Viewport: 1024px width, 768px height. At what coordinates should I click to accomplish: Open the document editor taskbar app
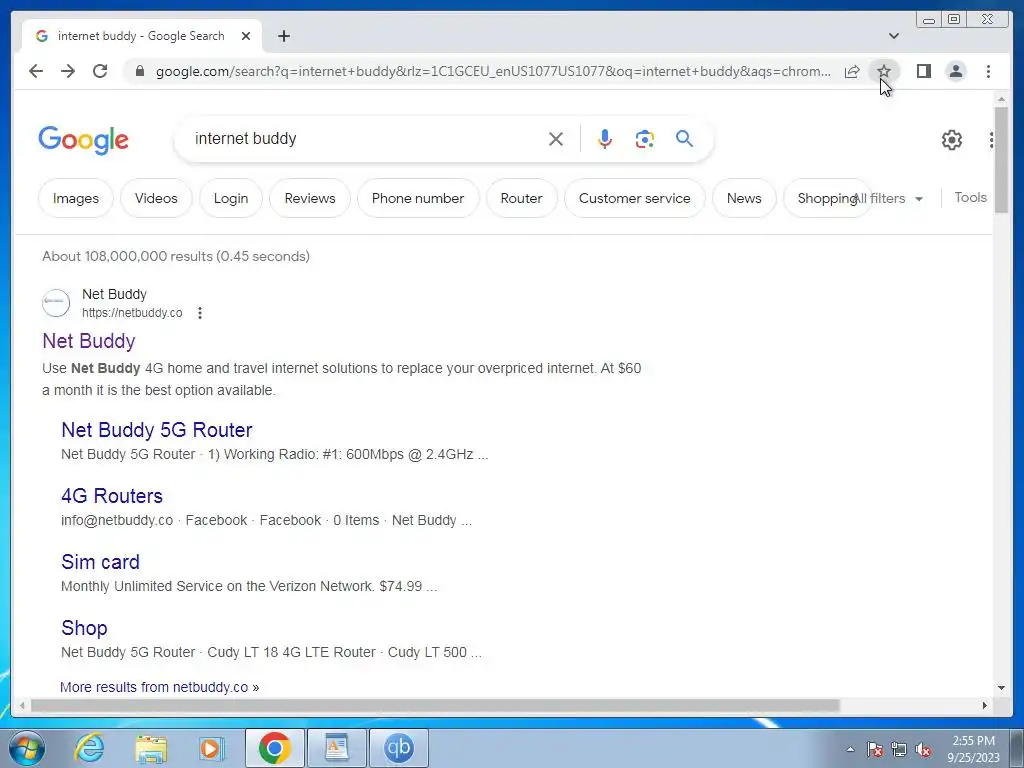(337, 748)
